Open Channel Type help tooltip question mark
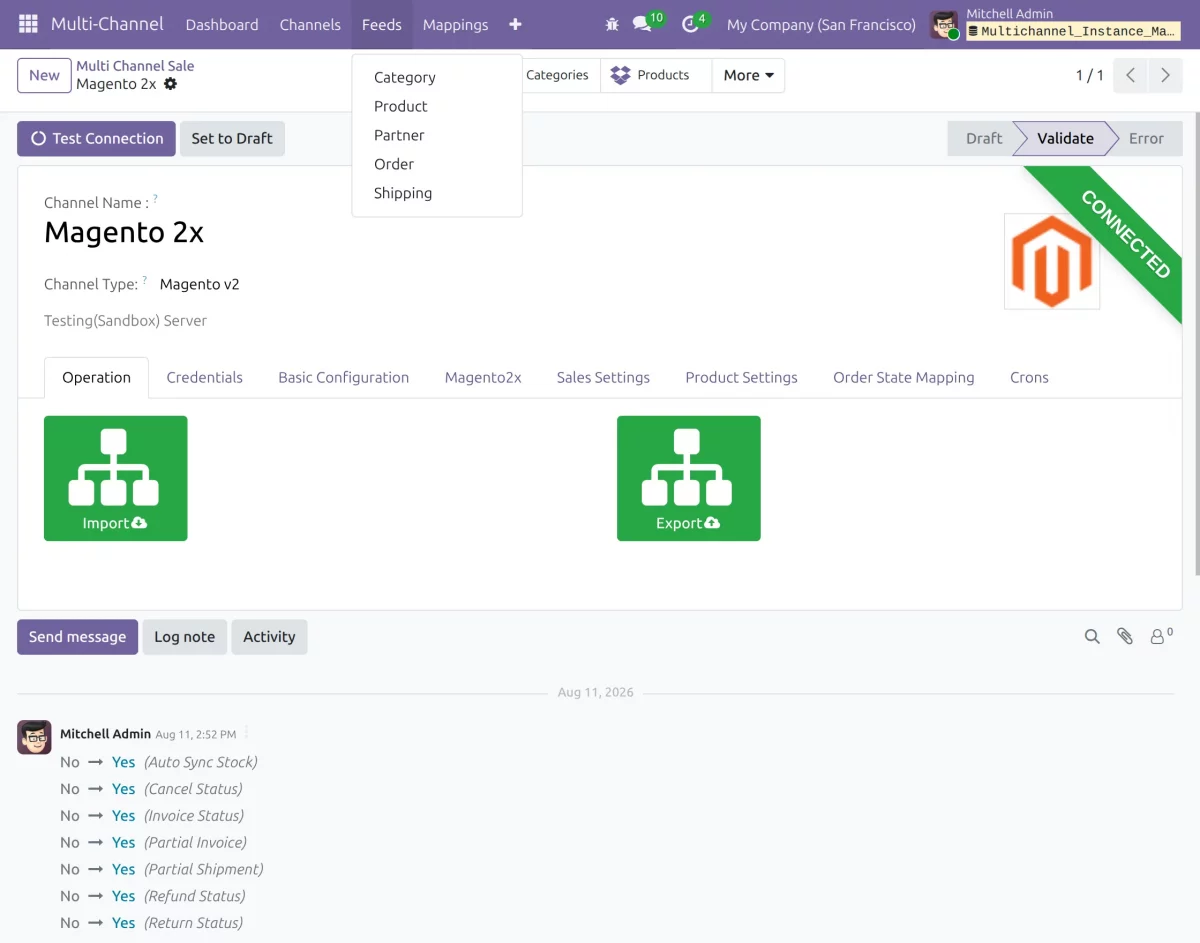The width and height of the screenshot is (1200, 943). click(x=145, y=281)
